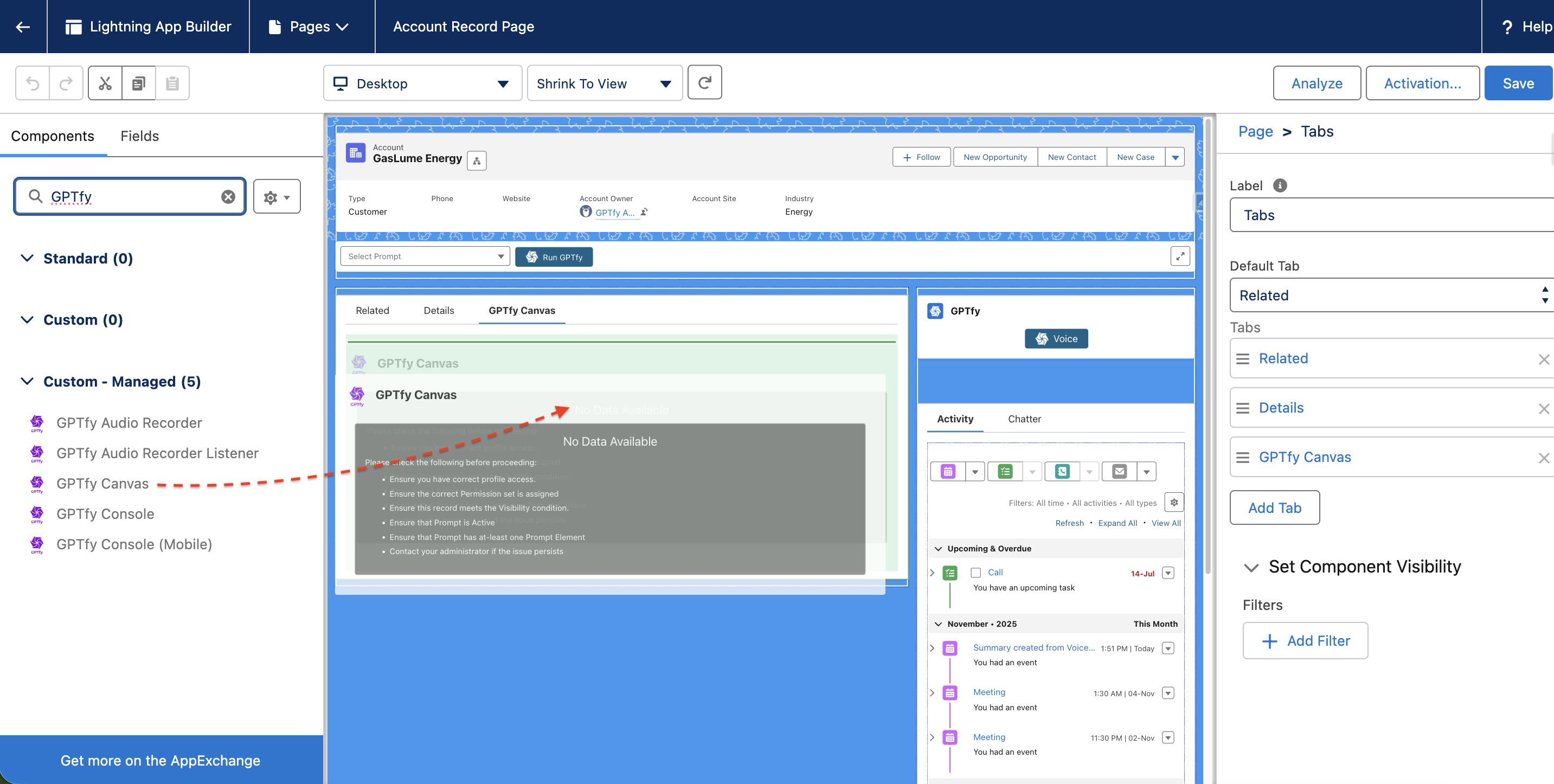Remove the Details tab with X
The width and height of the screenshot is (1554, 784).
[1543, 408]
